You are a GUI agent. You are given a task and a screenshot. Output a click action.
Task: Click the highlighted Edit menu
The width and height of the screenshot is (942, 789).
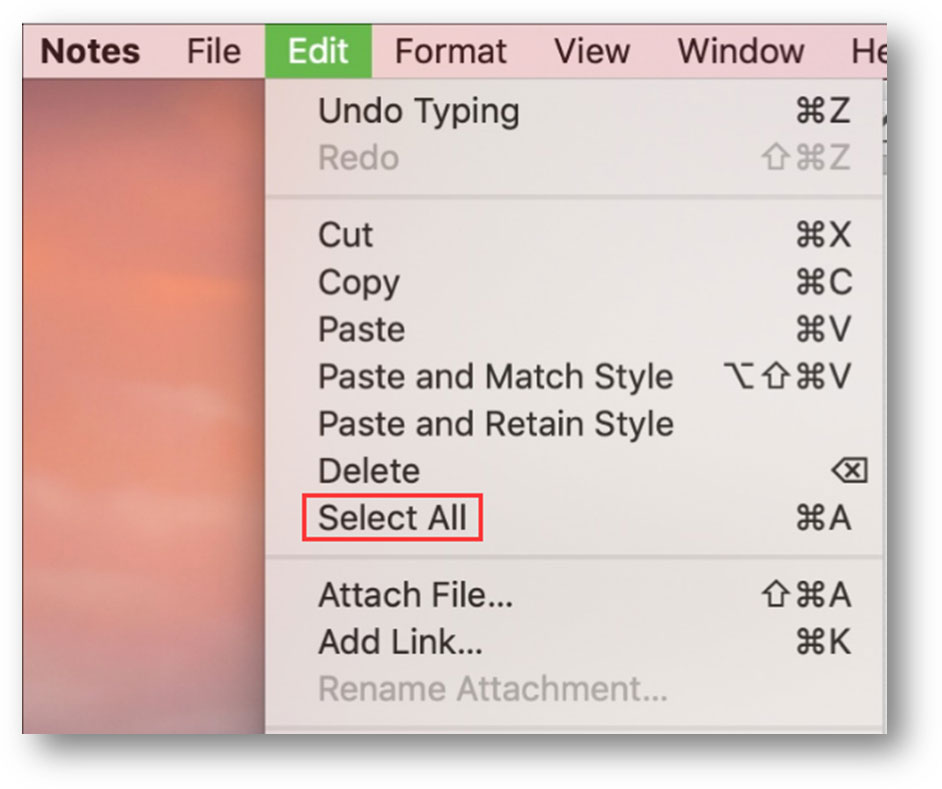317,51
